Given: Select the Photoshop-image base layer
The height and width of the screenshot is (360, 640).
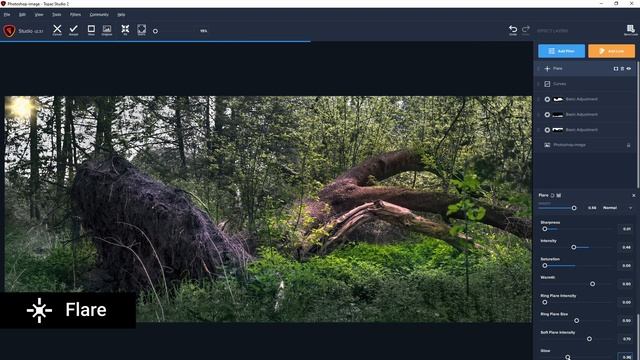Looking at the screenshot, I should click(x=585, y=145).
